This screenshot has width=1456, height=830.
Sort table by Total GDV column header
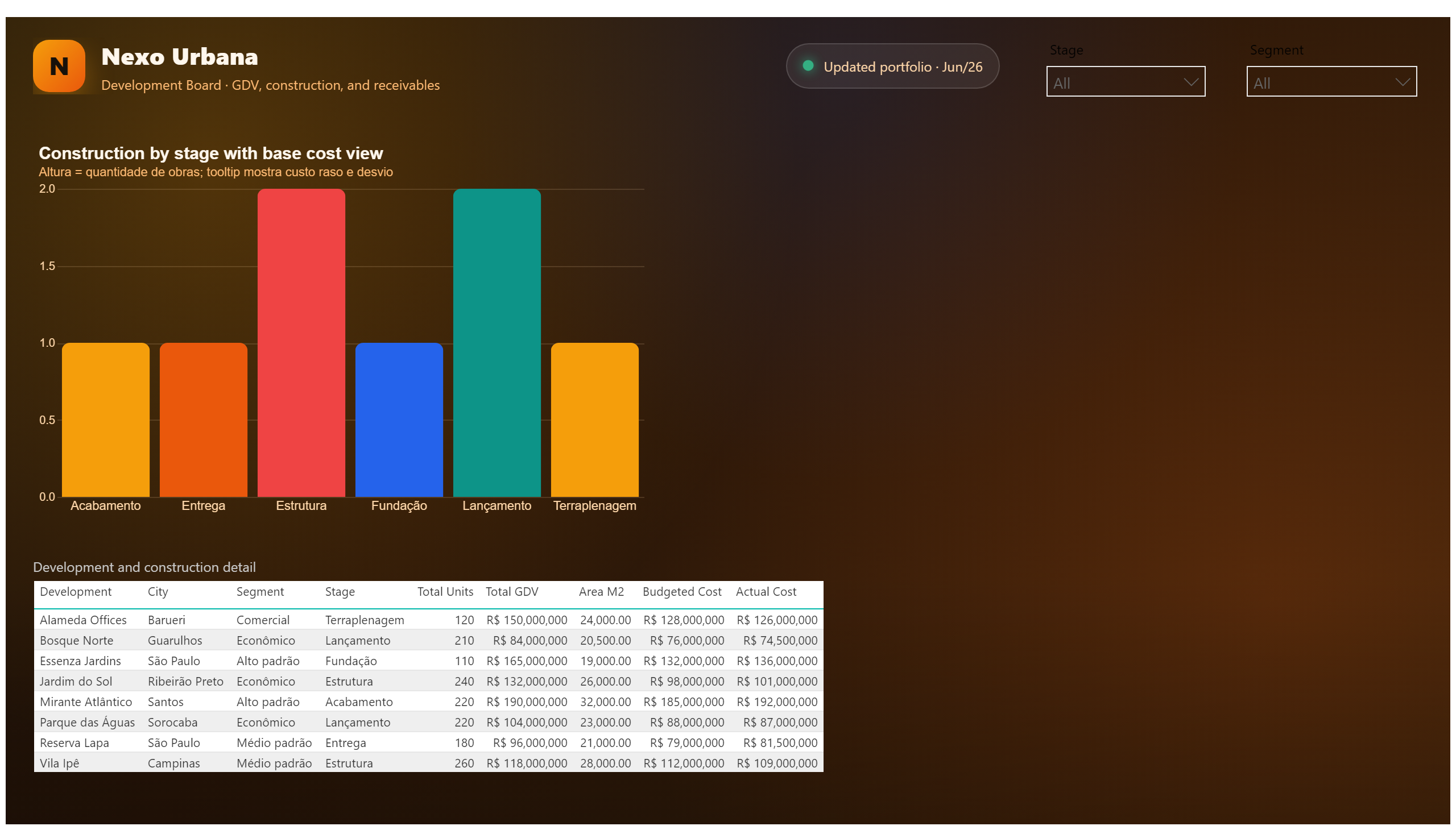coord(511,592)
